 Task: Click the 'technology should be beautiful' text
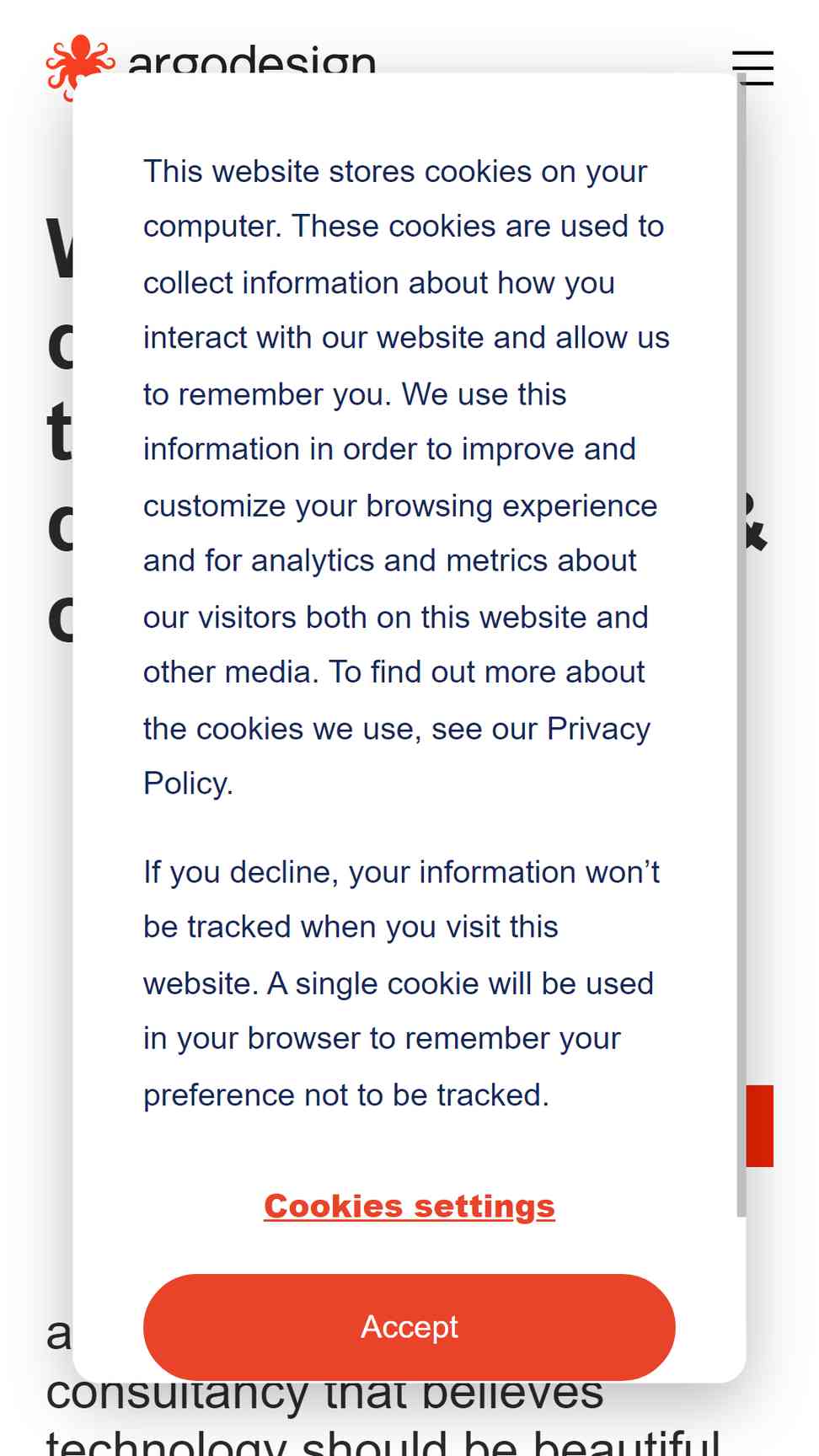[x=383, y=1443]
